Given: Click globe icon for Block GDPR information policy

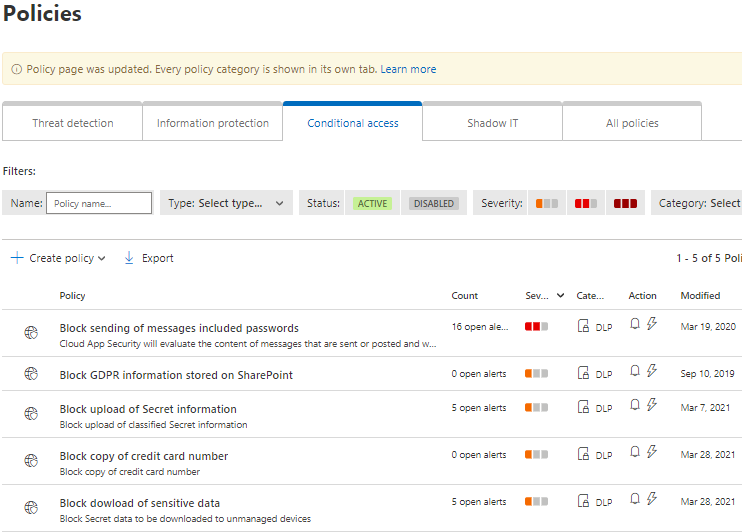Looking at the screenshot, I should [31, 373].
